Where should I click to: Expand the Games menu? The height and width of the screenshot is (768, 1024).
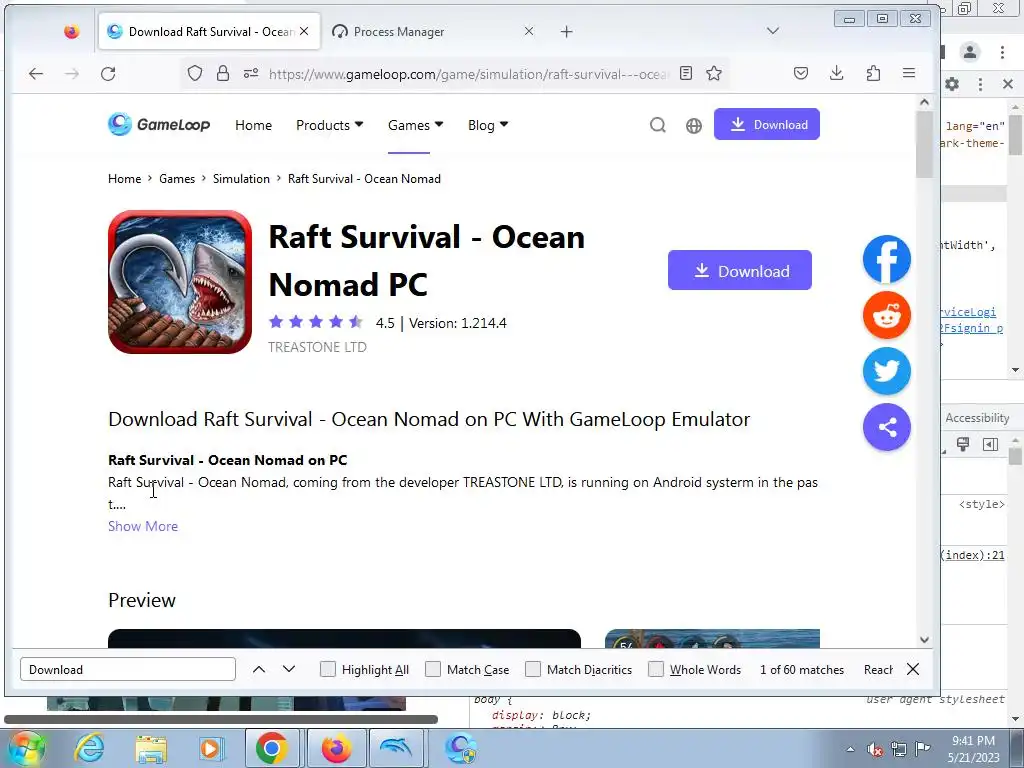[415, 125]
